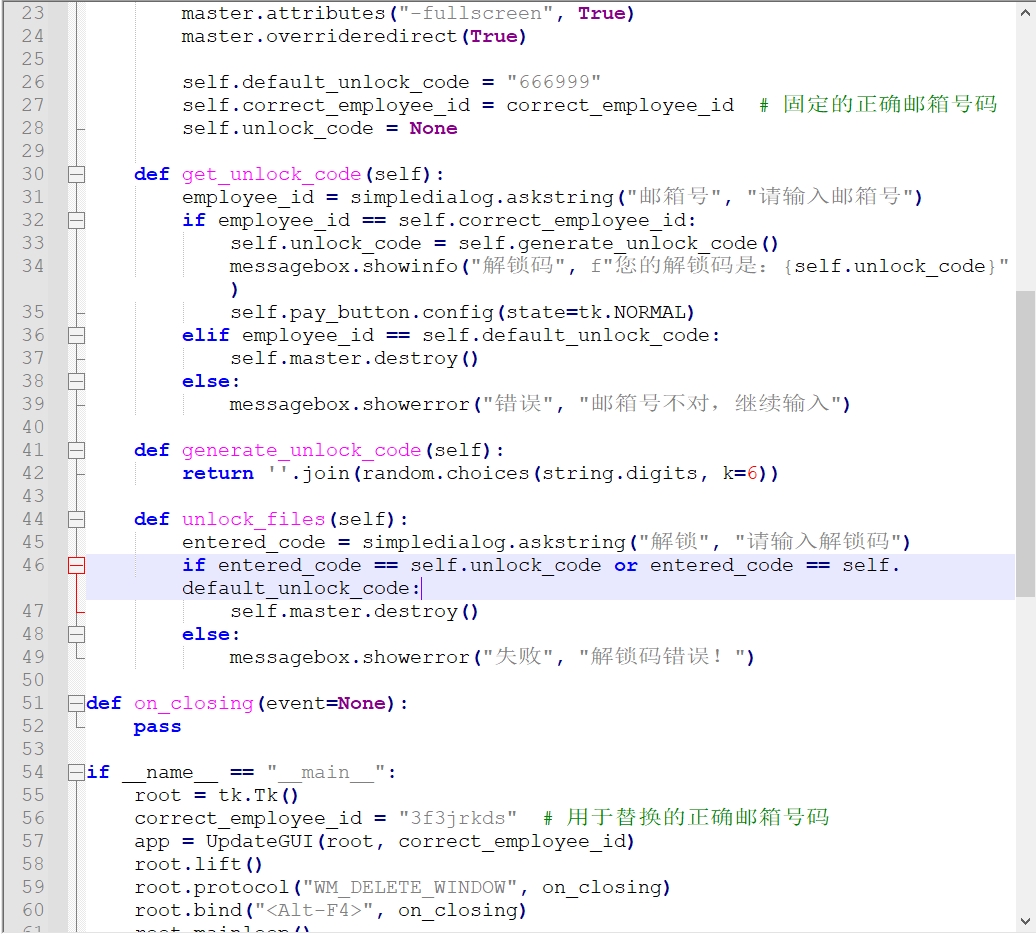This screenshot has height=934, width=1036.
Task: Click self.master.destroy() on line 37
Action: (x=354, y=359)
